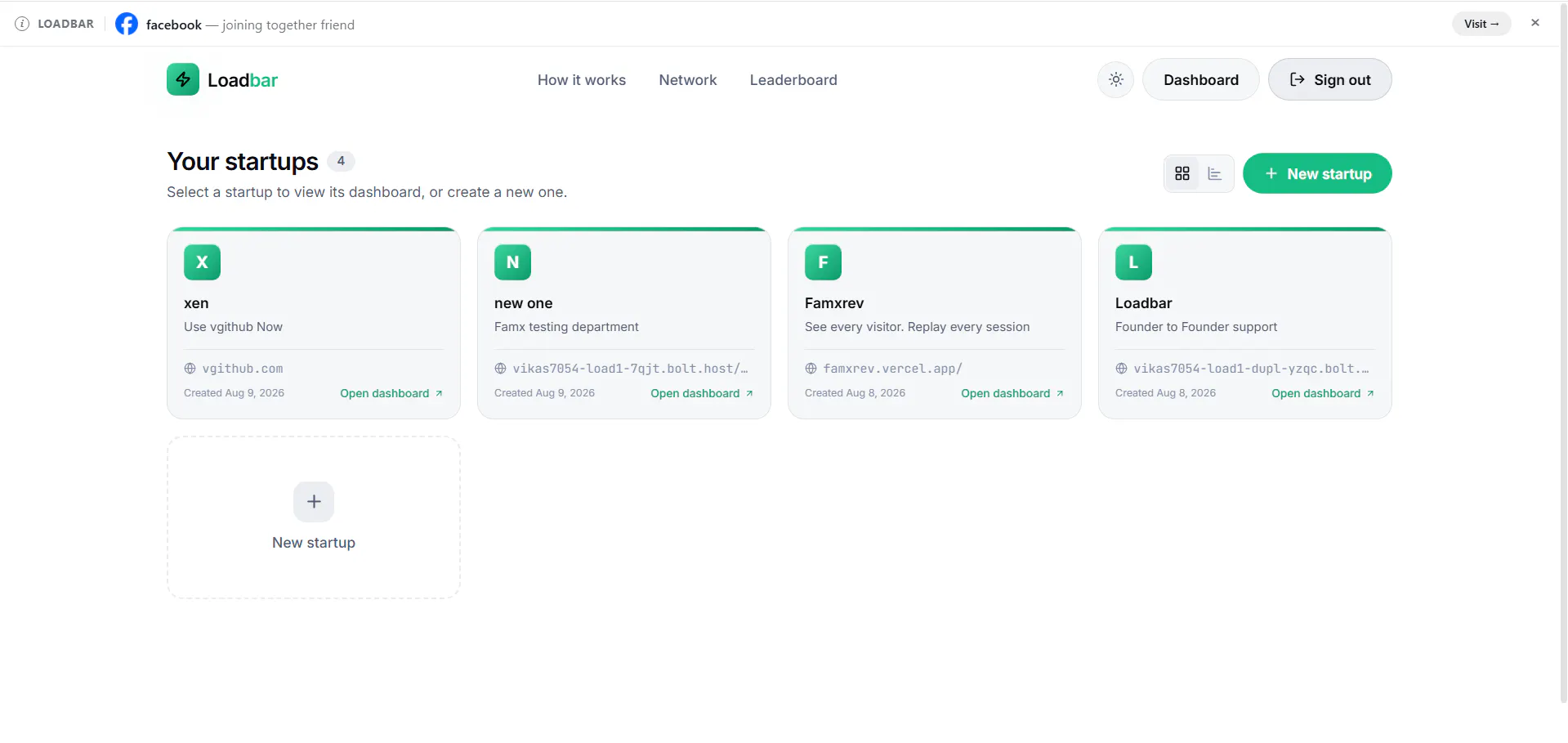Open the Leaderboard page
1568x743 pixels.
(x=793, y=80)
